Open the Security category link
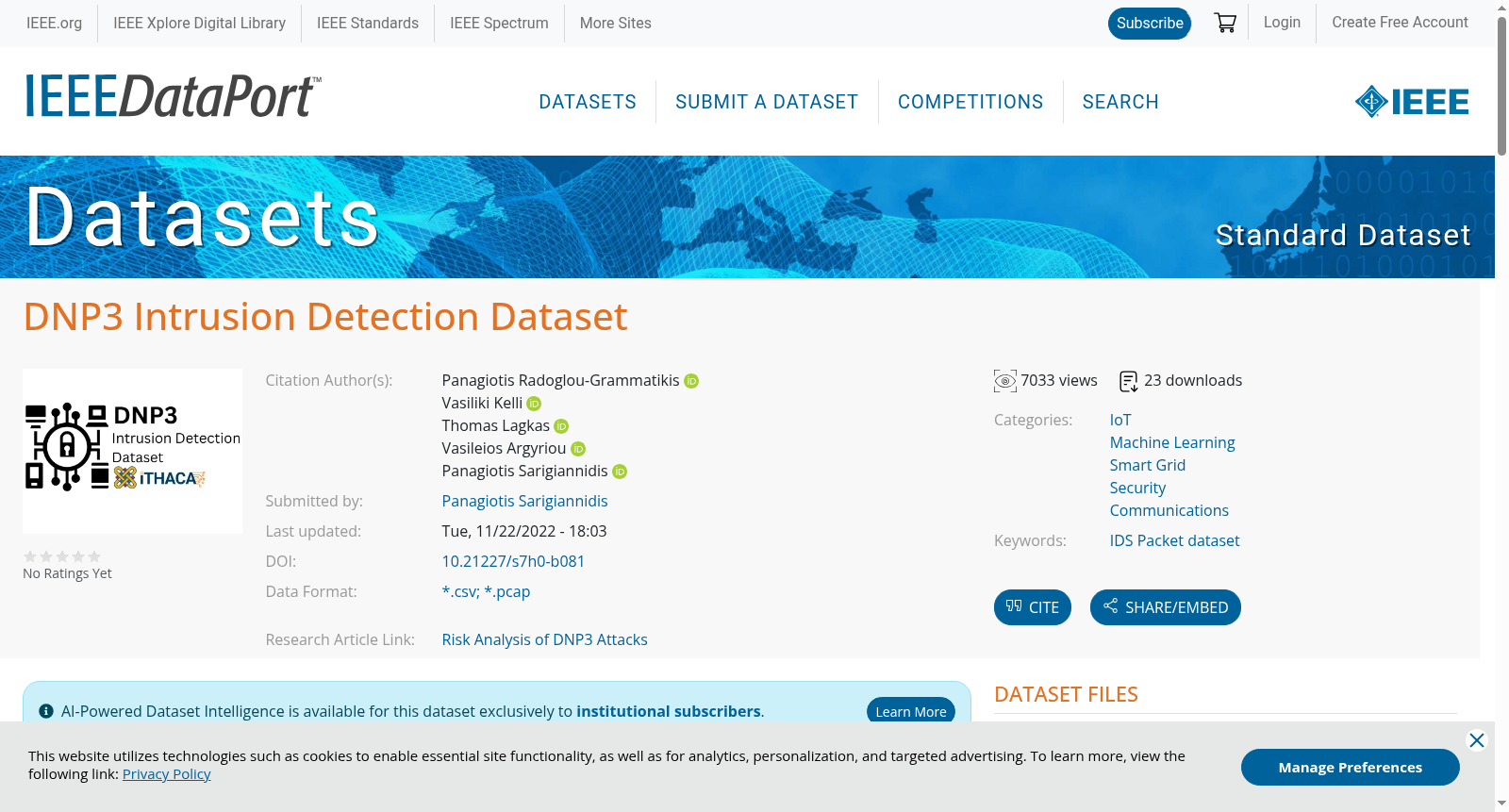 coord(1138,489)
